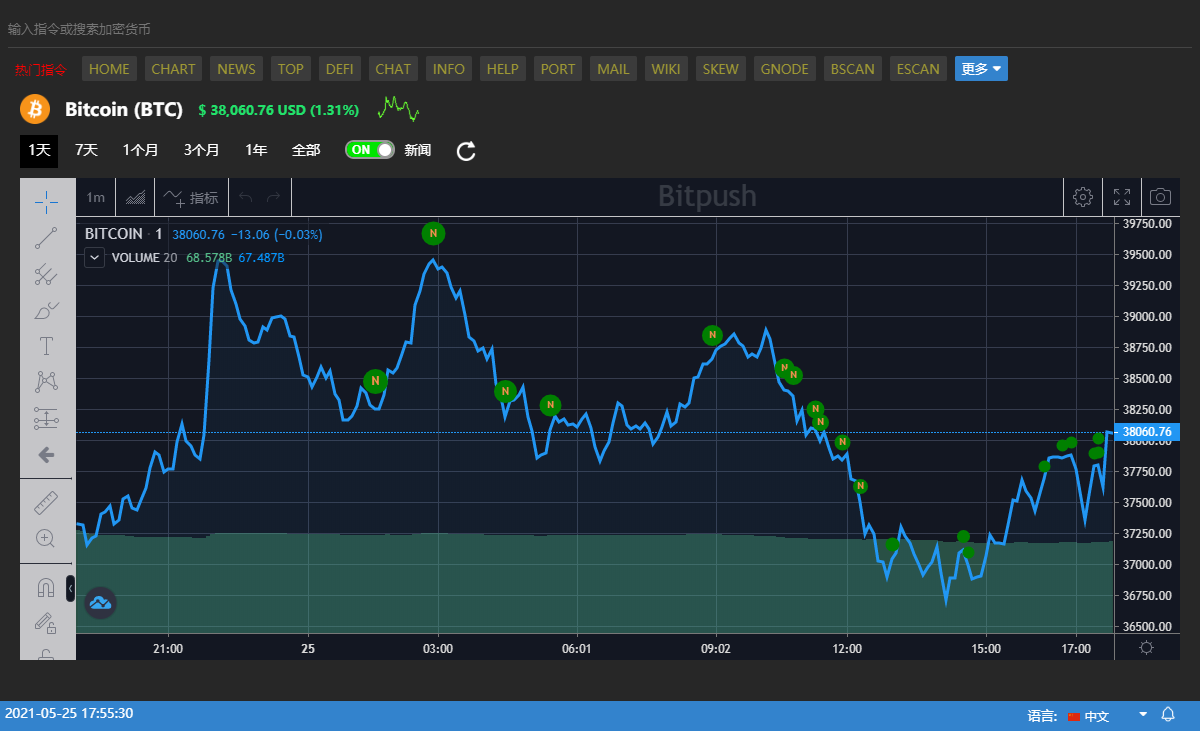This screenshot has width=1200, height=731.
Task: Activate the zoom-in magnifier tool
Action: pos(46,538)
